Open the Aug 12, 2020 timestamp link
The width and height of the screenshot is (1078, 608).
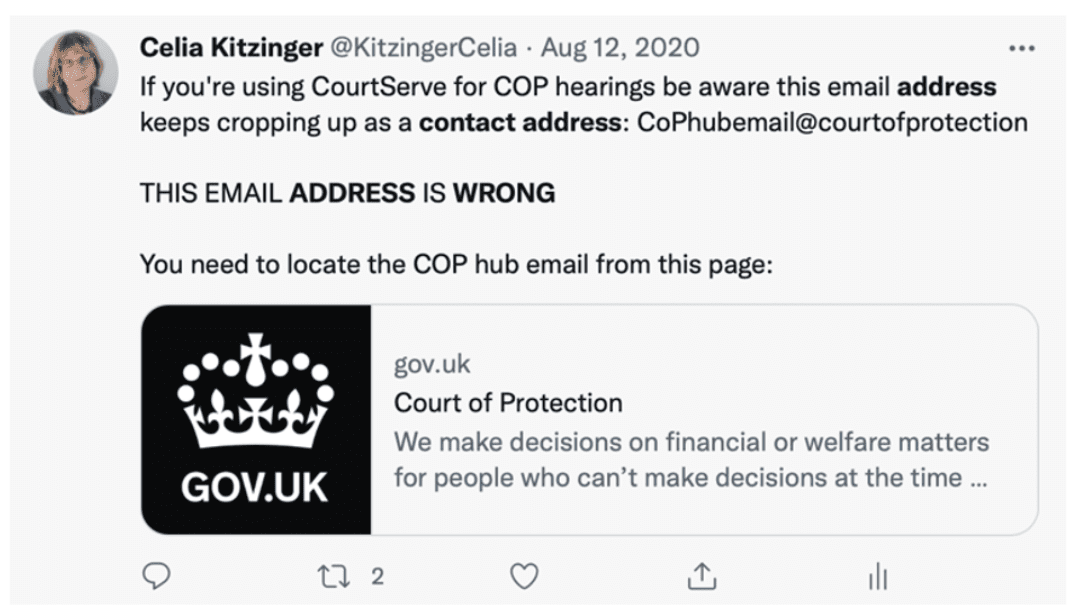620,47
